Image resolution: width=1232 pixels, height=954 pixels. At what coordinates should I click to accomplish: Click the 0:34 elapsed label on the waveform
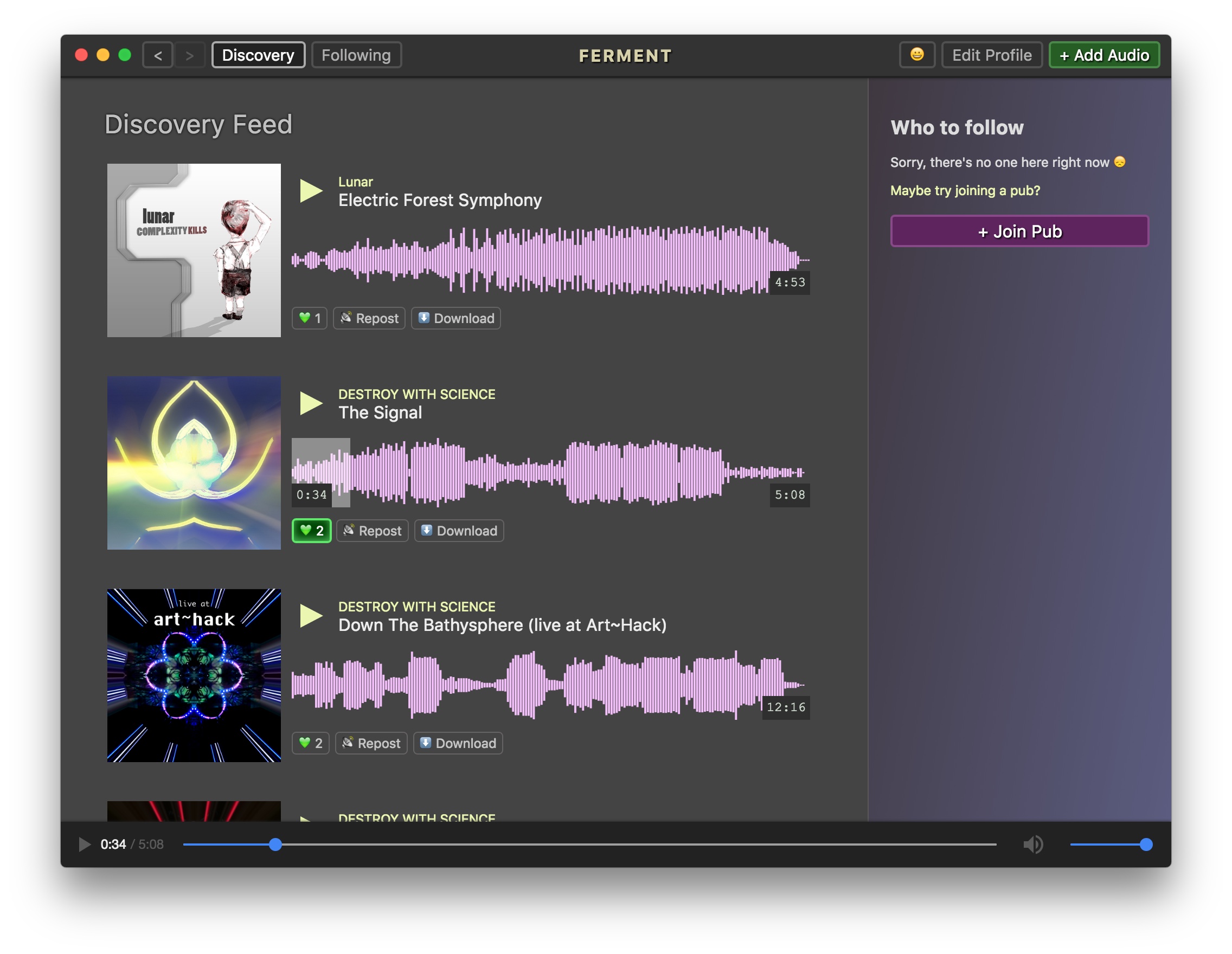pos(312,495)
